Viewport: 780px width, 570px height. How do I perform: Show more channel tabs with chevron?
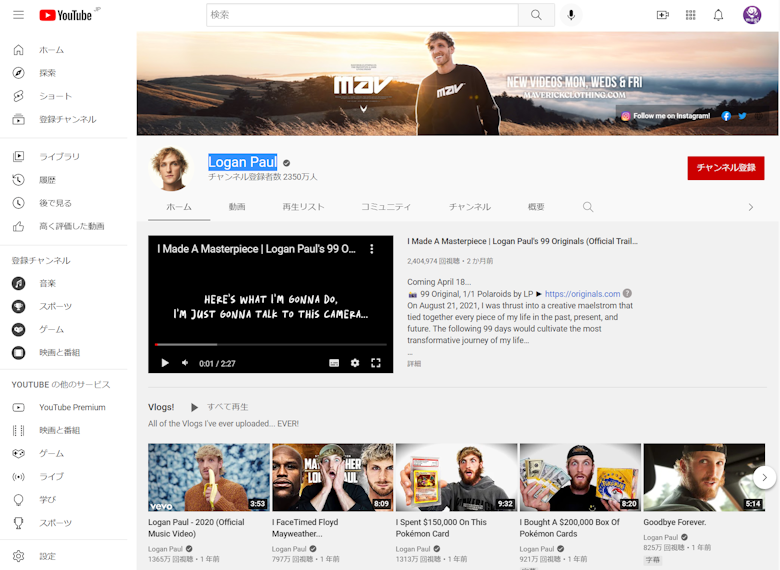[x=751, y=207]
